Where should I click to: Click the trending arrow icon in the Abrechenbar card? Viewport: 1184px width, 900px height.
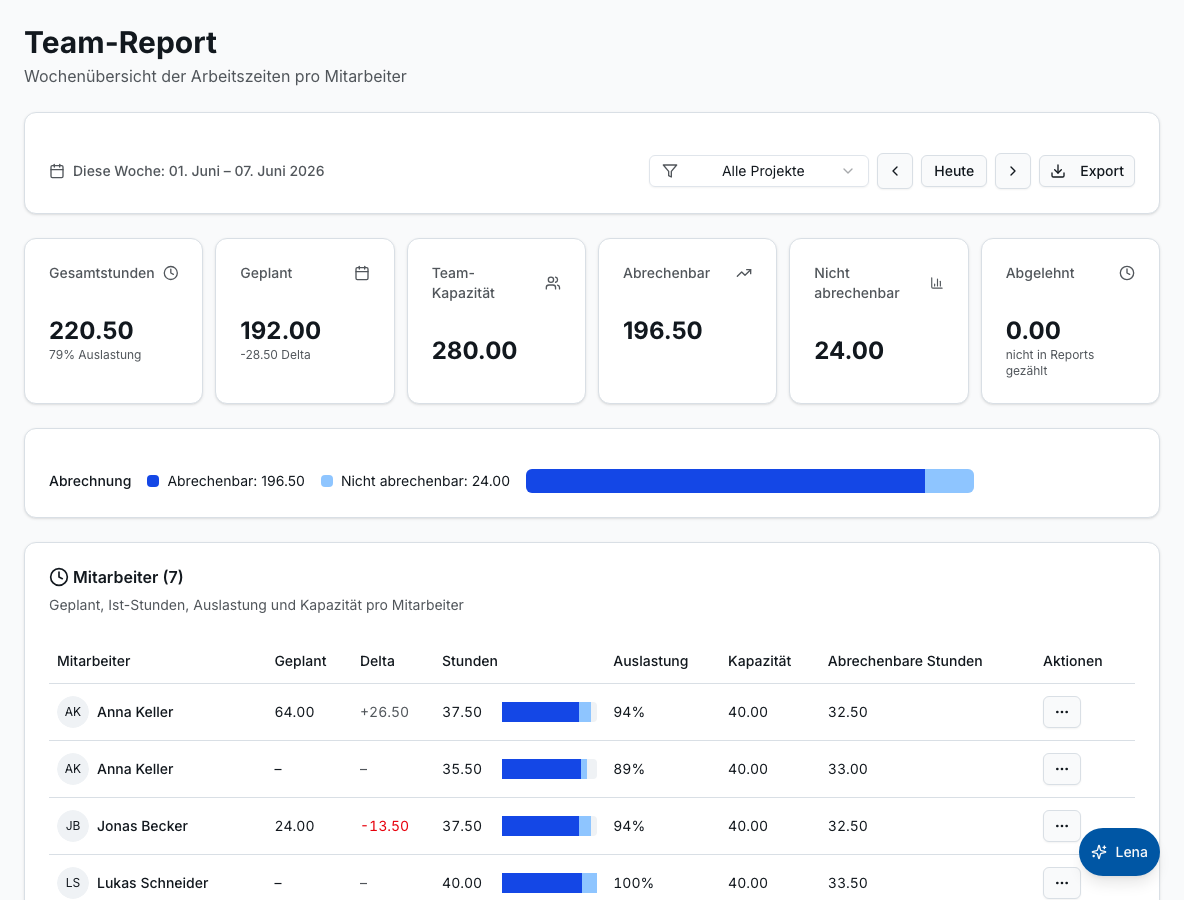(x=744, y=273)
